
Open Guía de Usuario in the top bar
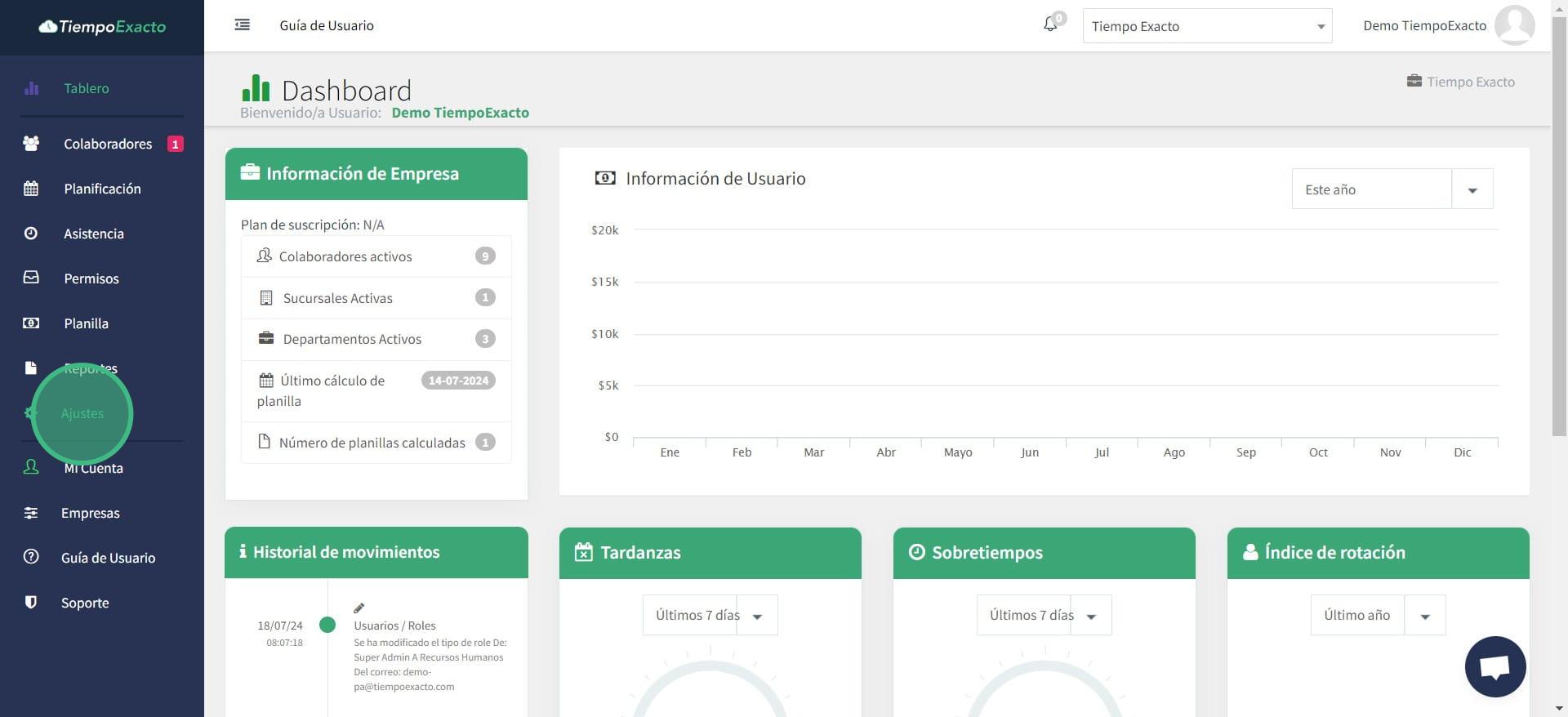point(327,25)
